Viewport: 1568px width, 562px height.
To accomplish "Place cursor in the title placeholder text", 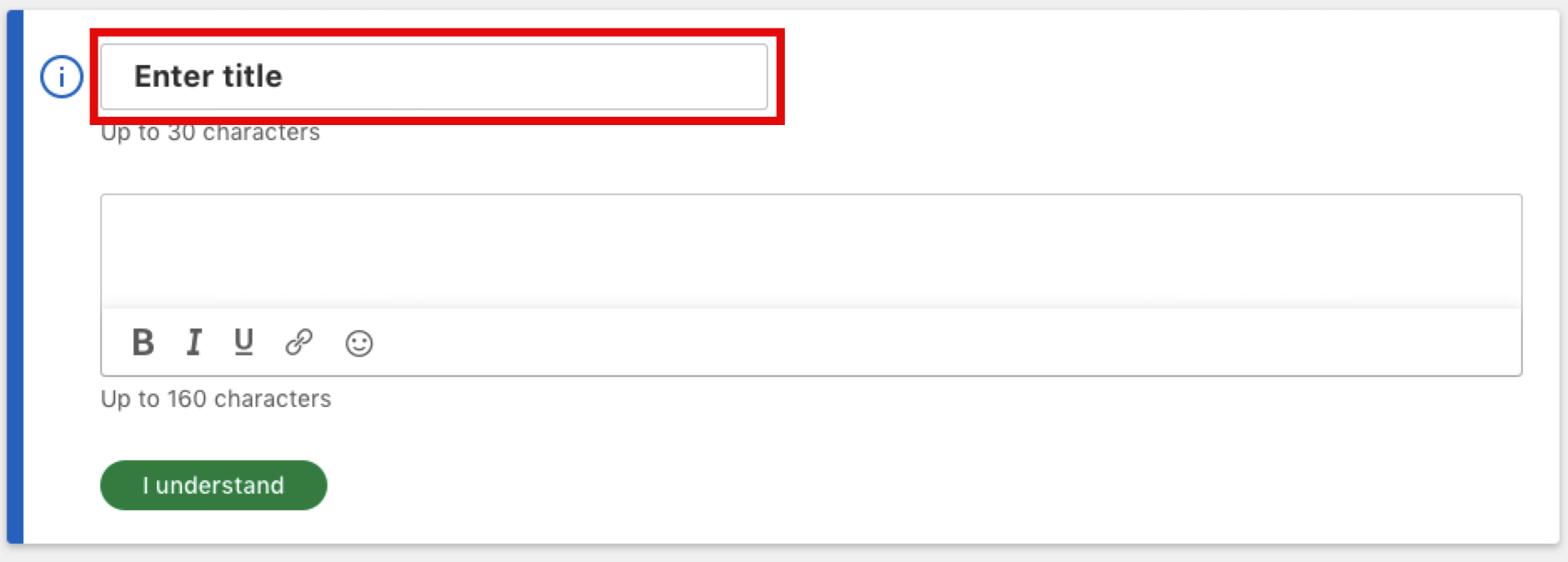I will (209, 77).
